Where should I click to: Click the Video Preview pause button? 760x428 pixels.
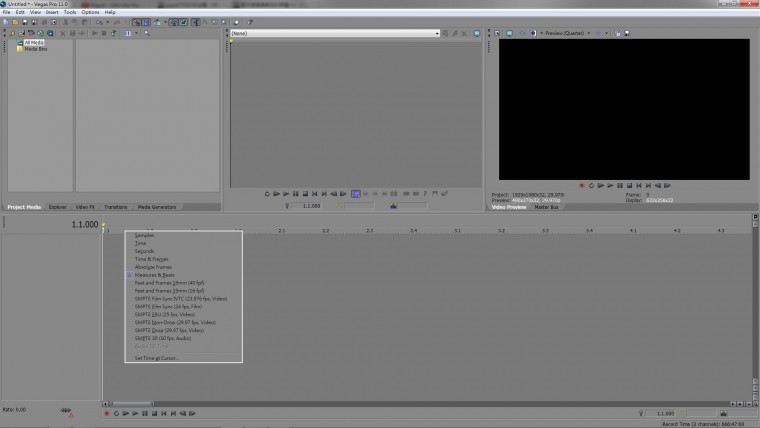pos(620,186)
